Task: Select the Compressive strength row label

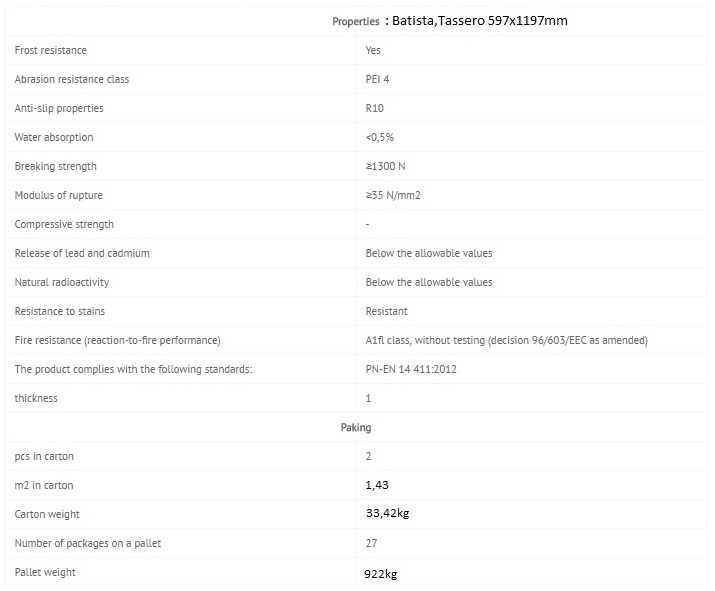Action: [x=64, y=224]
